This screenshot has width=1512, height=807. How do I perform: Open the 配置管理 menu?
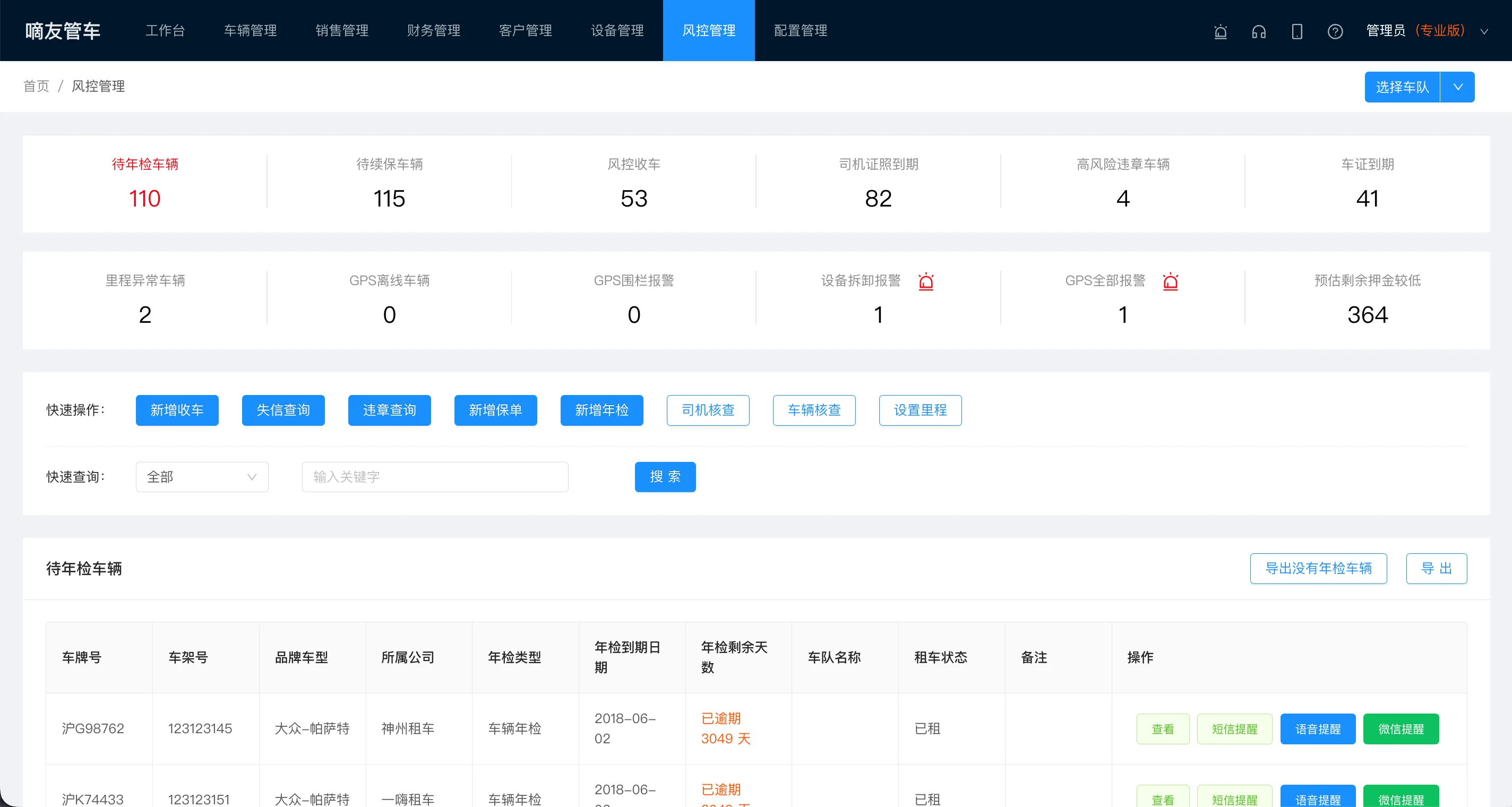(800, 30)
